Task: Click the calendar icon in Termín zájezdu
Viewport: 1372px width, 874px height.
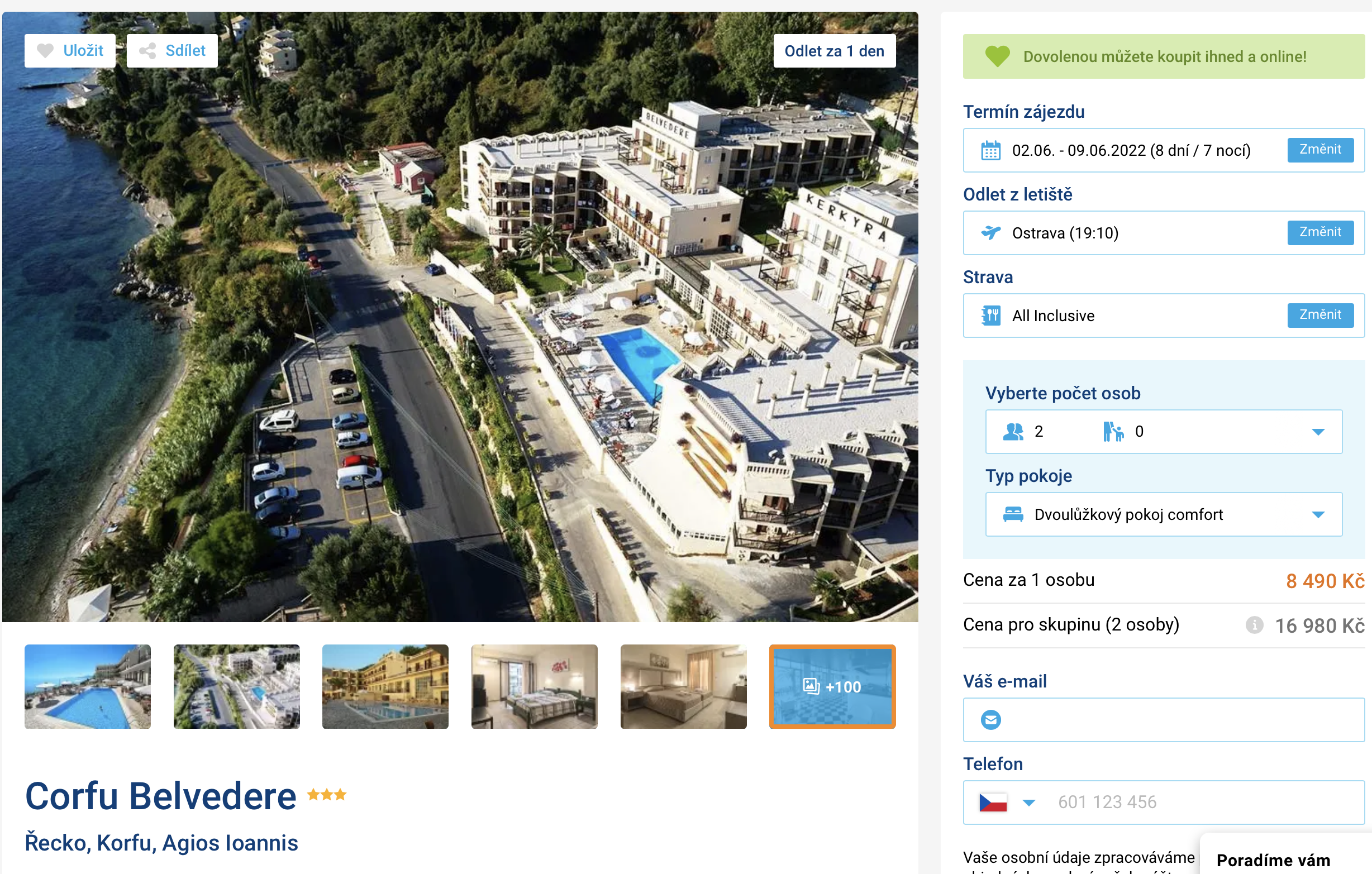Action: 990,150
